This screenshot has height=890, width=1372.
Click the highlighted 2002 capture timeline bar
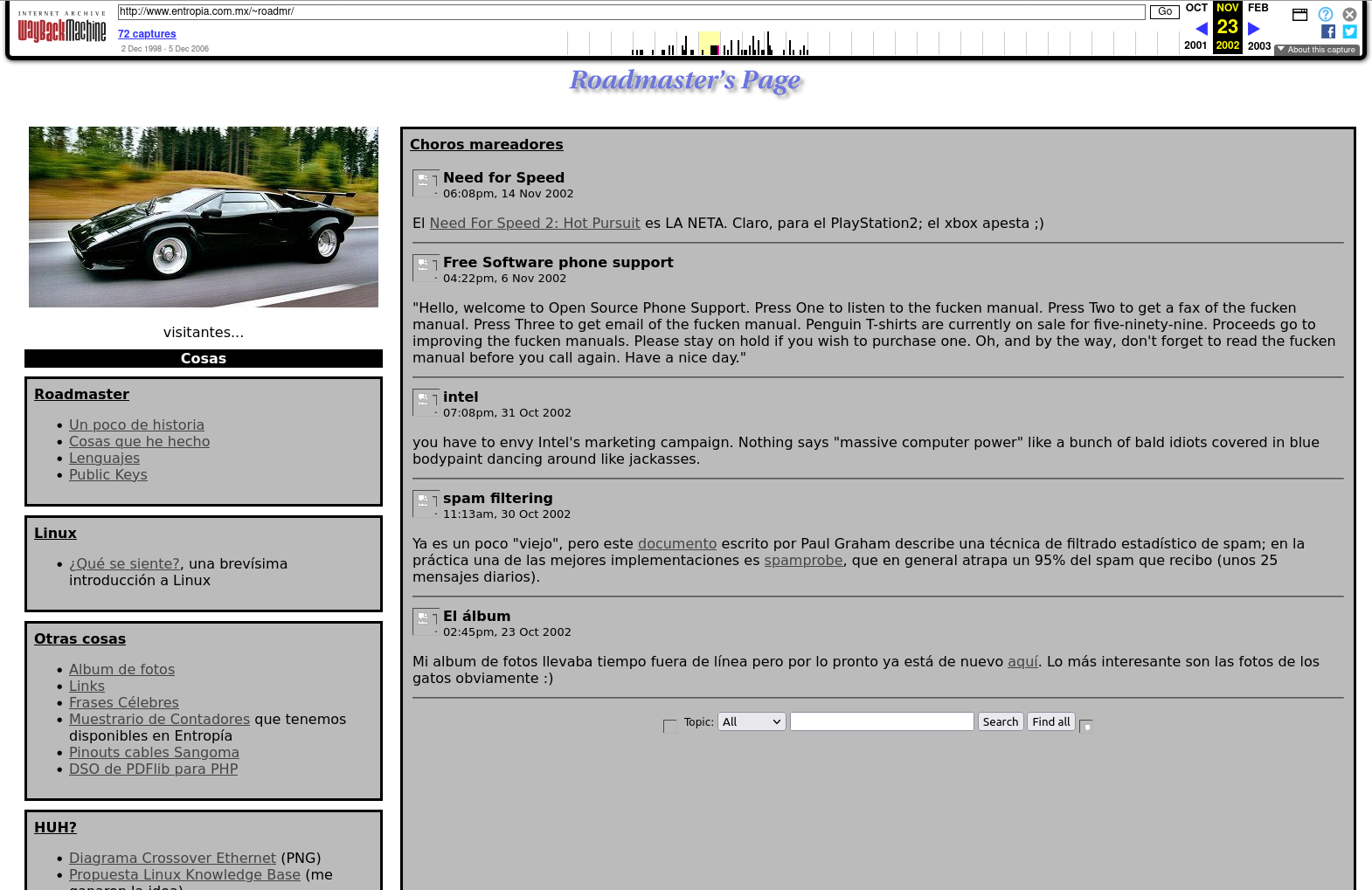710,43
